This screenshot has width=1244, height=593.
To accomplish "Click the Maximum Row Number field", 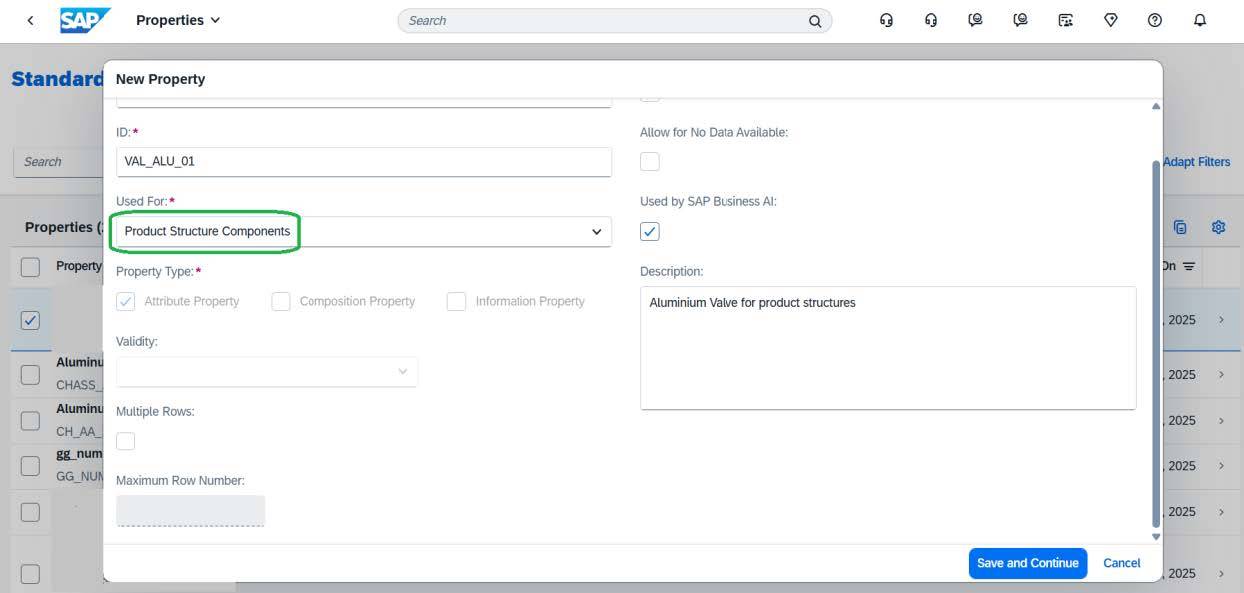I will (190, 510).
